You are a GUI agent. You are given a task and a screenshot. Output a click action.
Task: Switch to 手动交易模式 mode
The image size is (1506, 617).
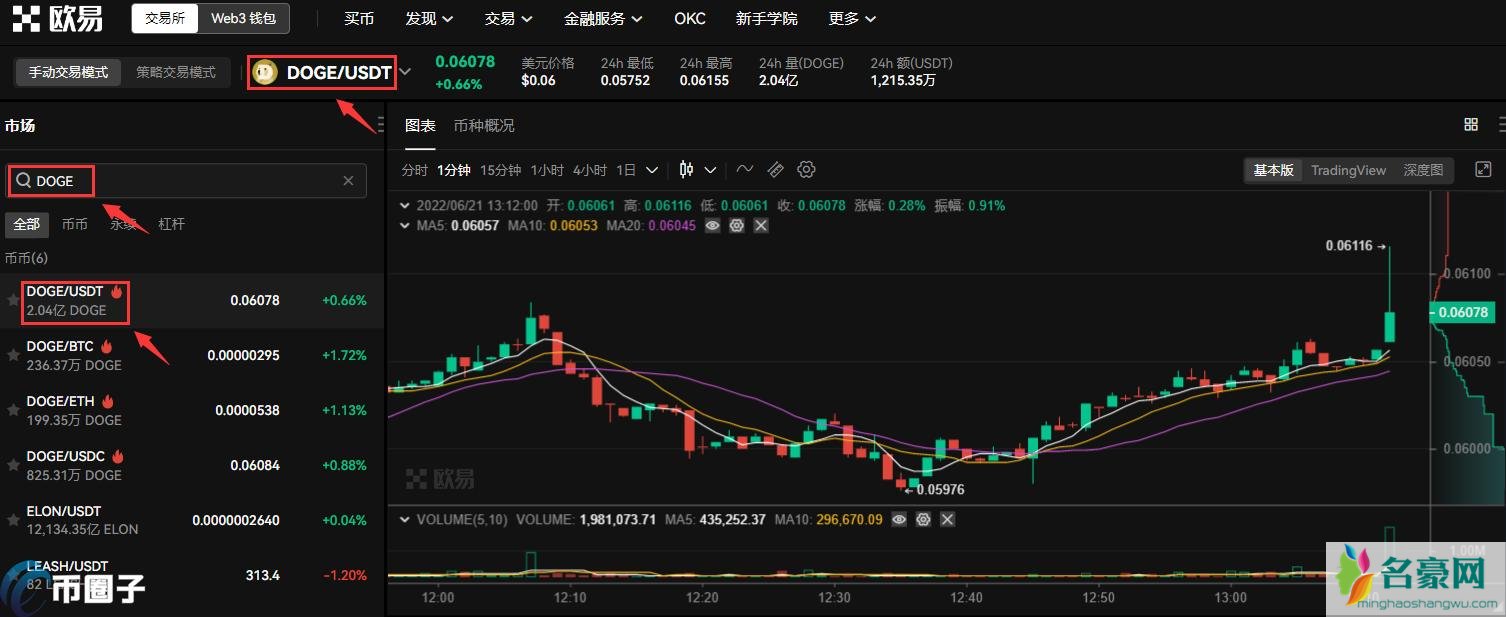[x=68, y=72]
